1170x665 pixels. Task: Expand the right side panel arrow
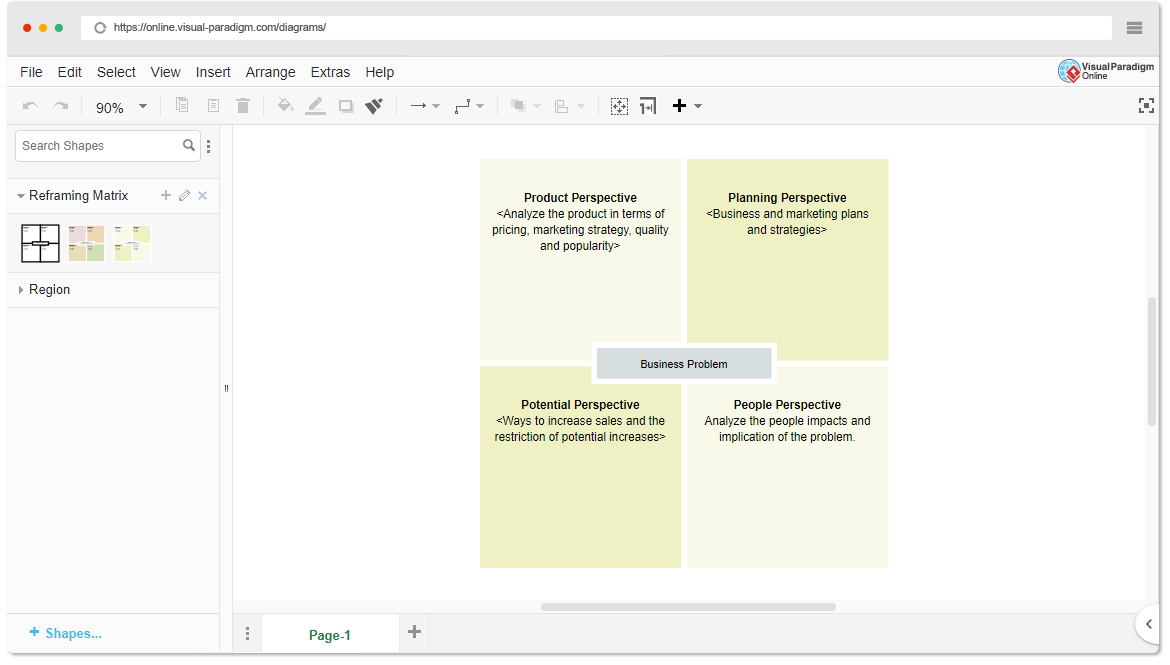1148,624
